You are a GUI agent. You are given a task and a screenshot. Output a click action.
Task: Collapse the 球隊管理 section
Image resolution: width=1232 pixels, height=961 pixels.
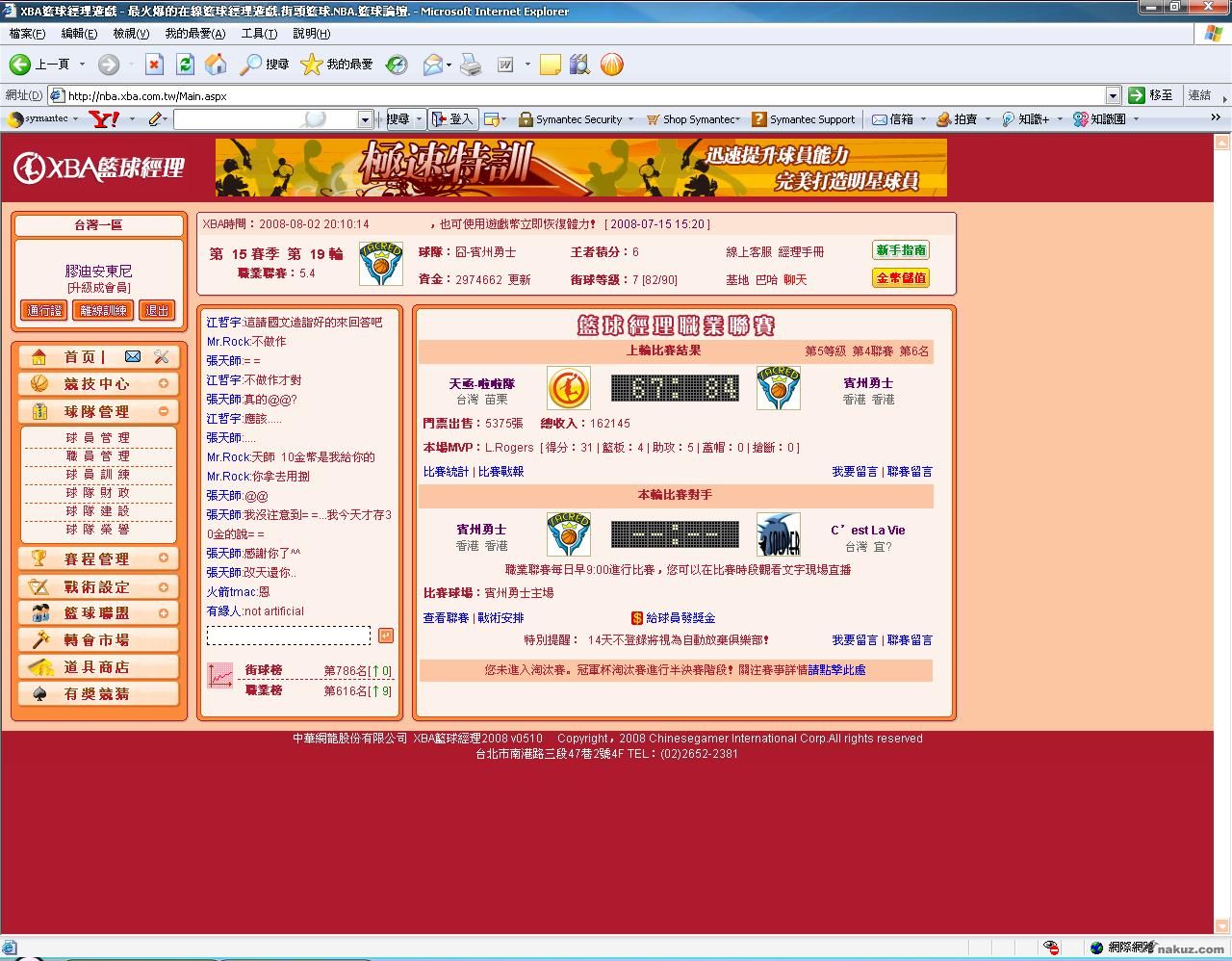(x=164, y=411)
